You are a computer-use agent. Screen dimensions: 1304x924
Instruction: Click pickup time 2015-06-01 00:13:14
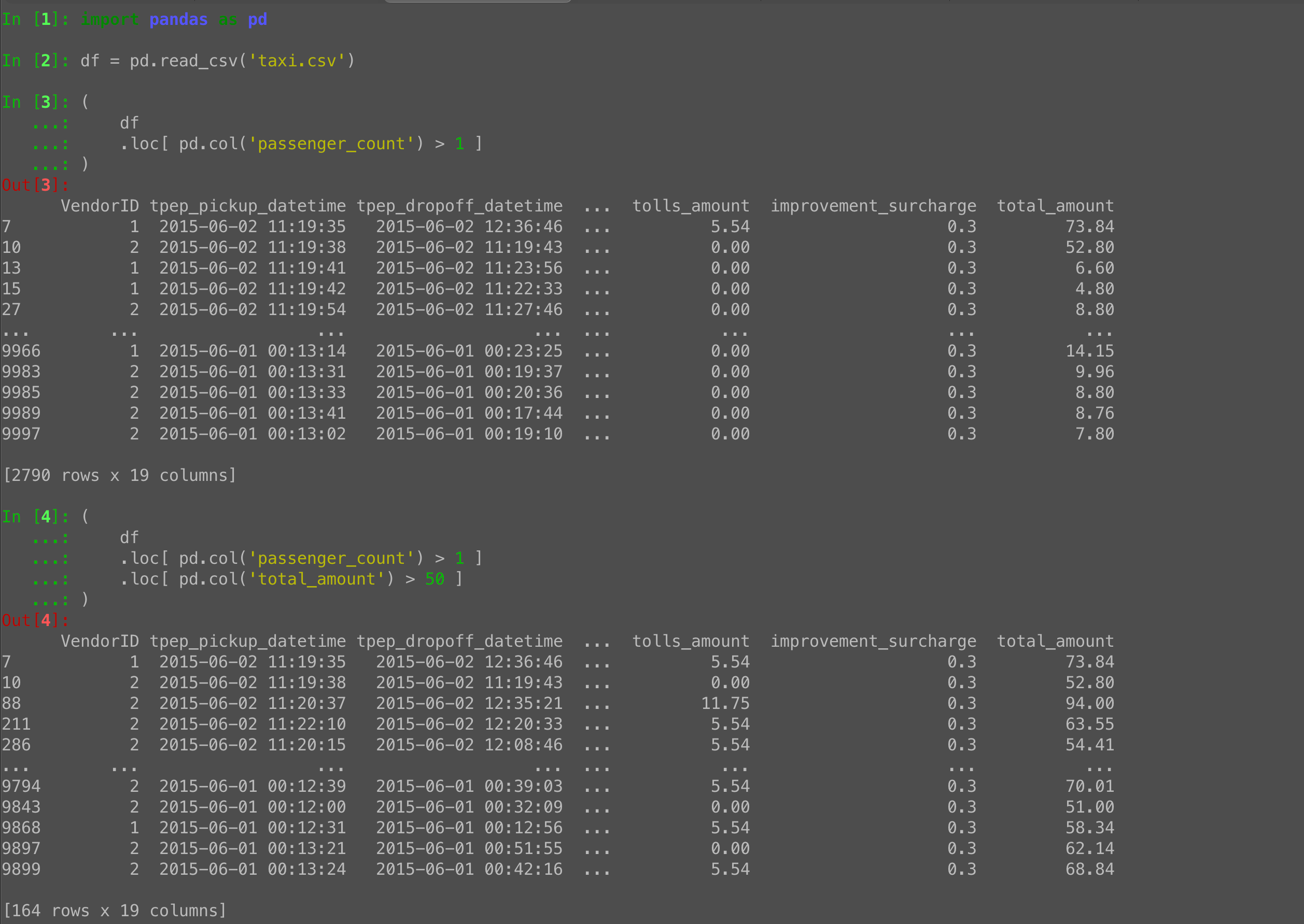click(x=253, y=351)
